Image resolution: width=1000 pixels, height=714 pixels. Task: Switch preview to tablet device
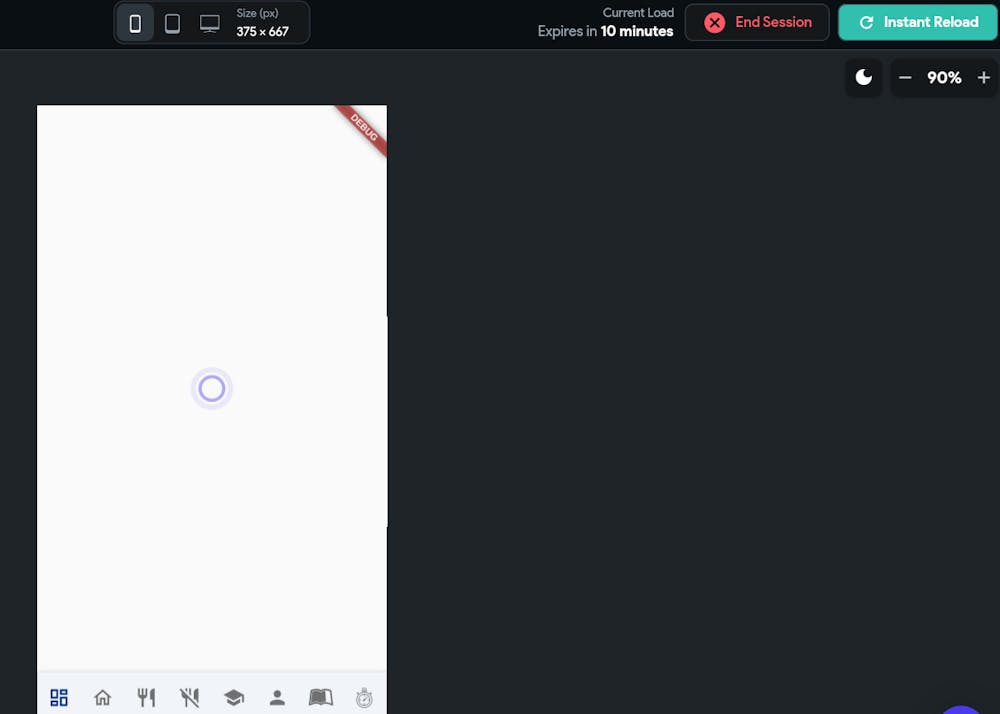(172, 22)
